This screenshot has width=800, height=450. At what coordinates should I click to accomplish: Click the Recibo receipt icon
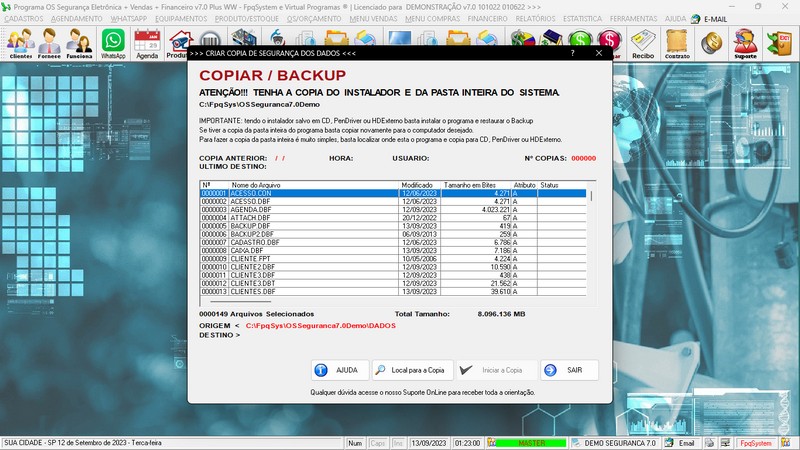643,44
